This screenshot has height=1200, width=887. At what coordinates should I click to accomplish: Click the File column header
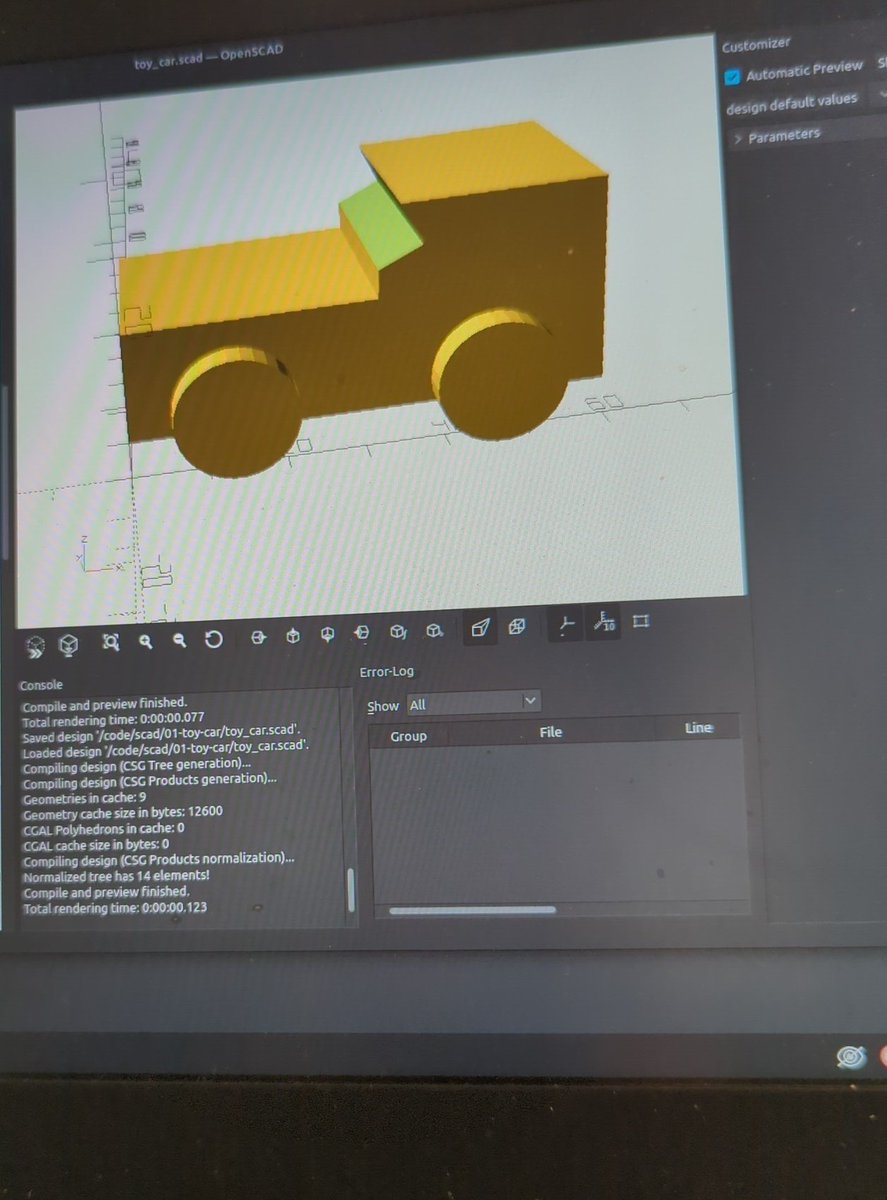(550, 732)
